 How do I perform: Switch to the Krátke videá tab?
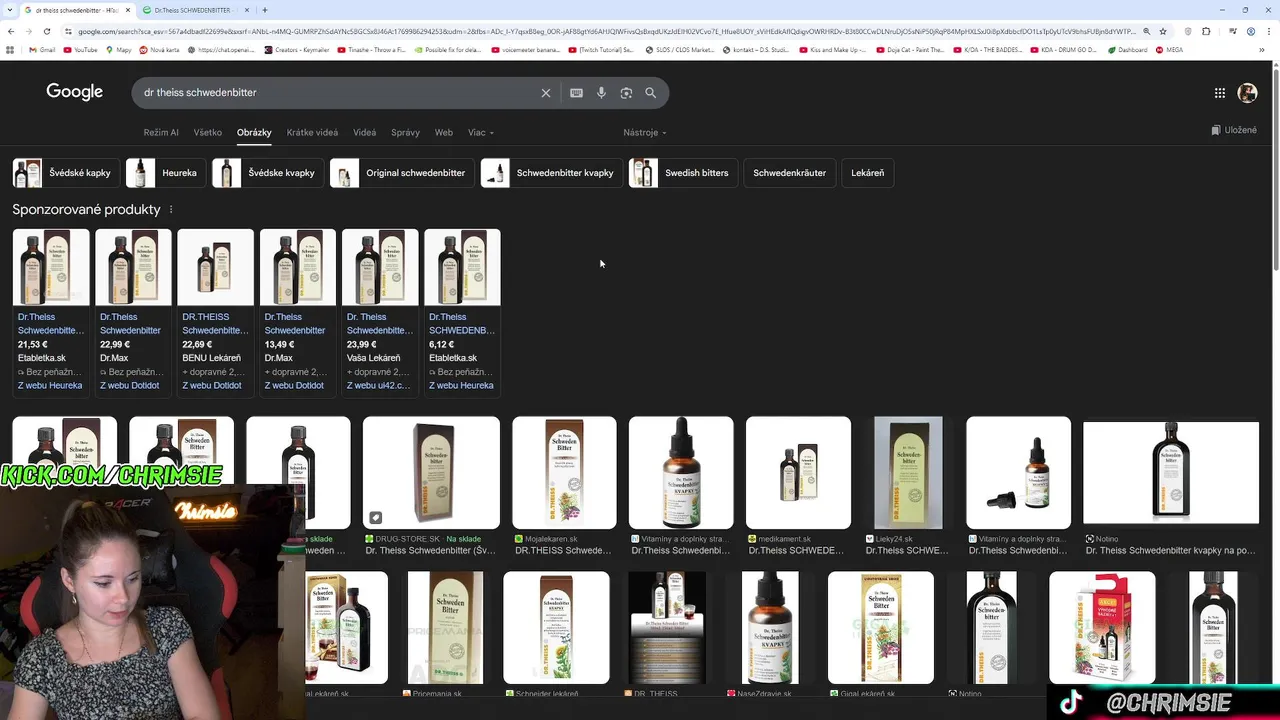pyautogui.click(x=312, y=133)
